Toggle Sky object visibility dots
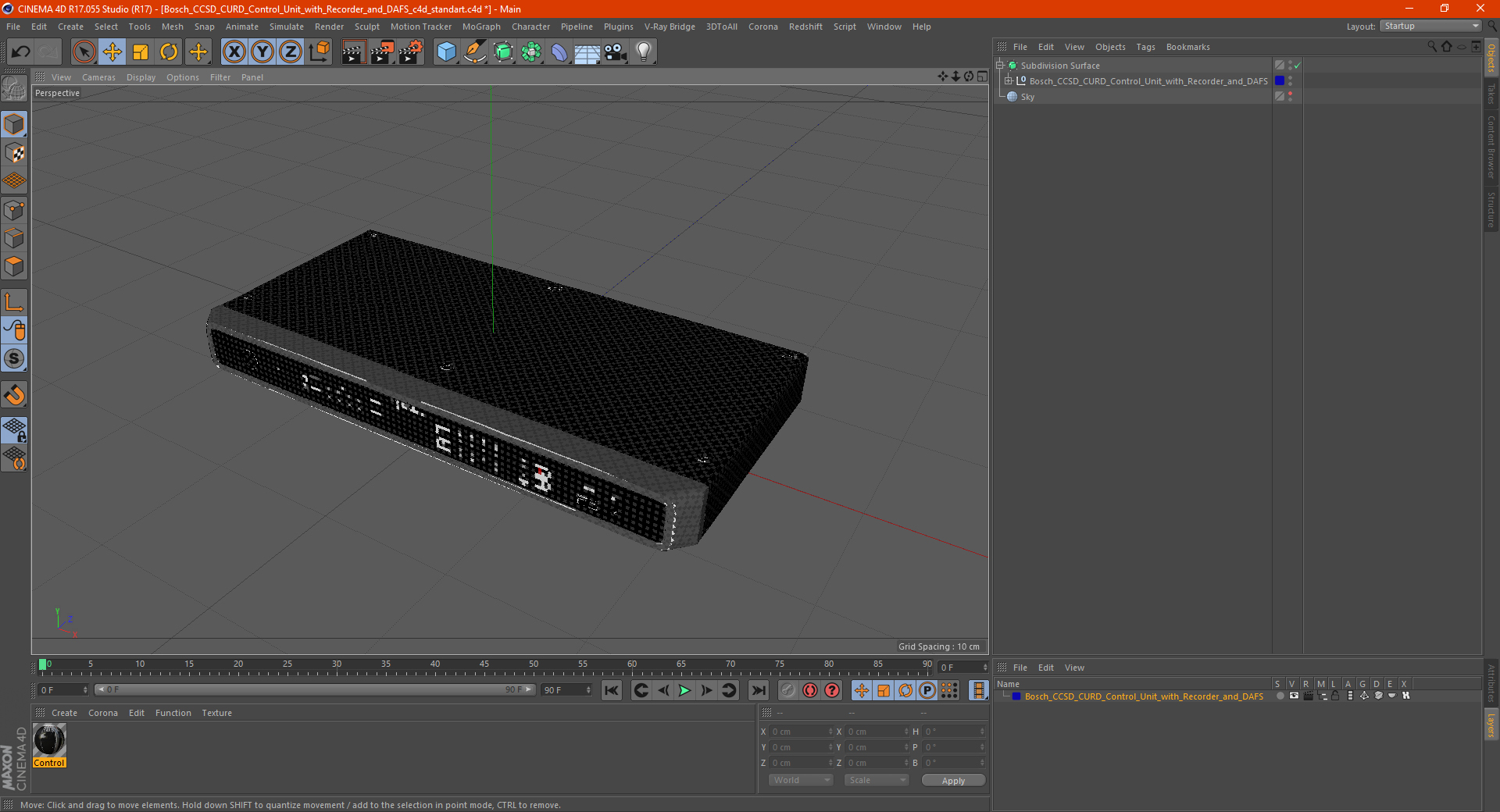The height and width of the screenshot is (812, 1500). point(1290,97)
